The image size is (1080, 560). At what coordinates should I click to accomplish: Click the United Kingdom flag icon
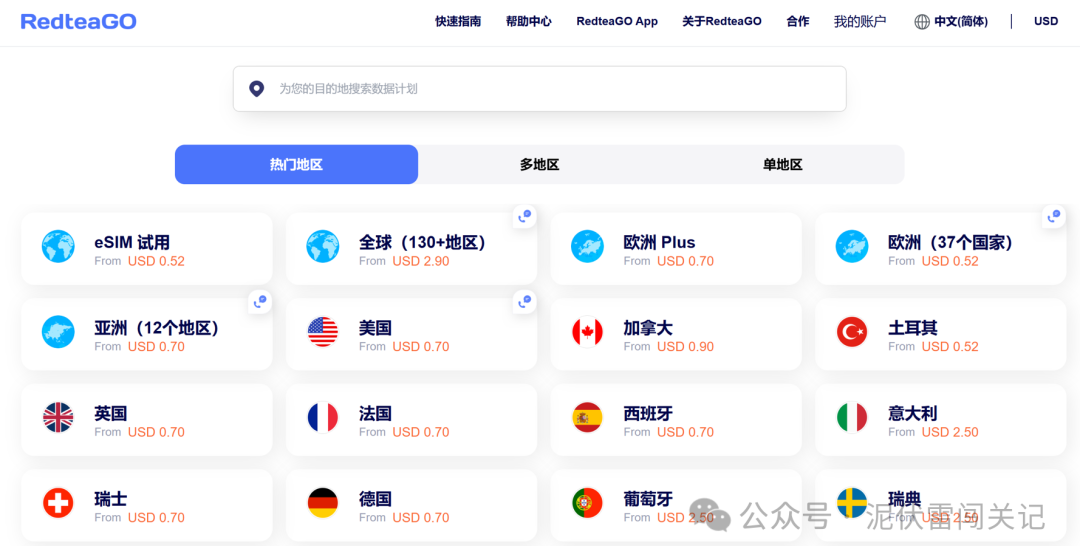tap(59, 417)
